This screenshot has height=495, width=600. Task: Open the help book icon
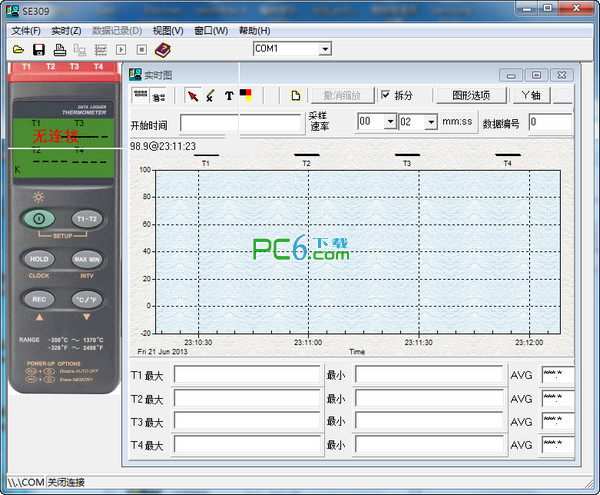coord(163,50)
